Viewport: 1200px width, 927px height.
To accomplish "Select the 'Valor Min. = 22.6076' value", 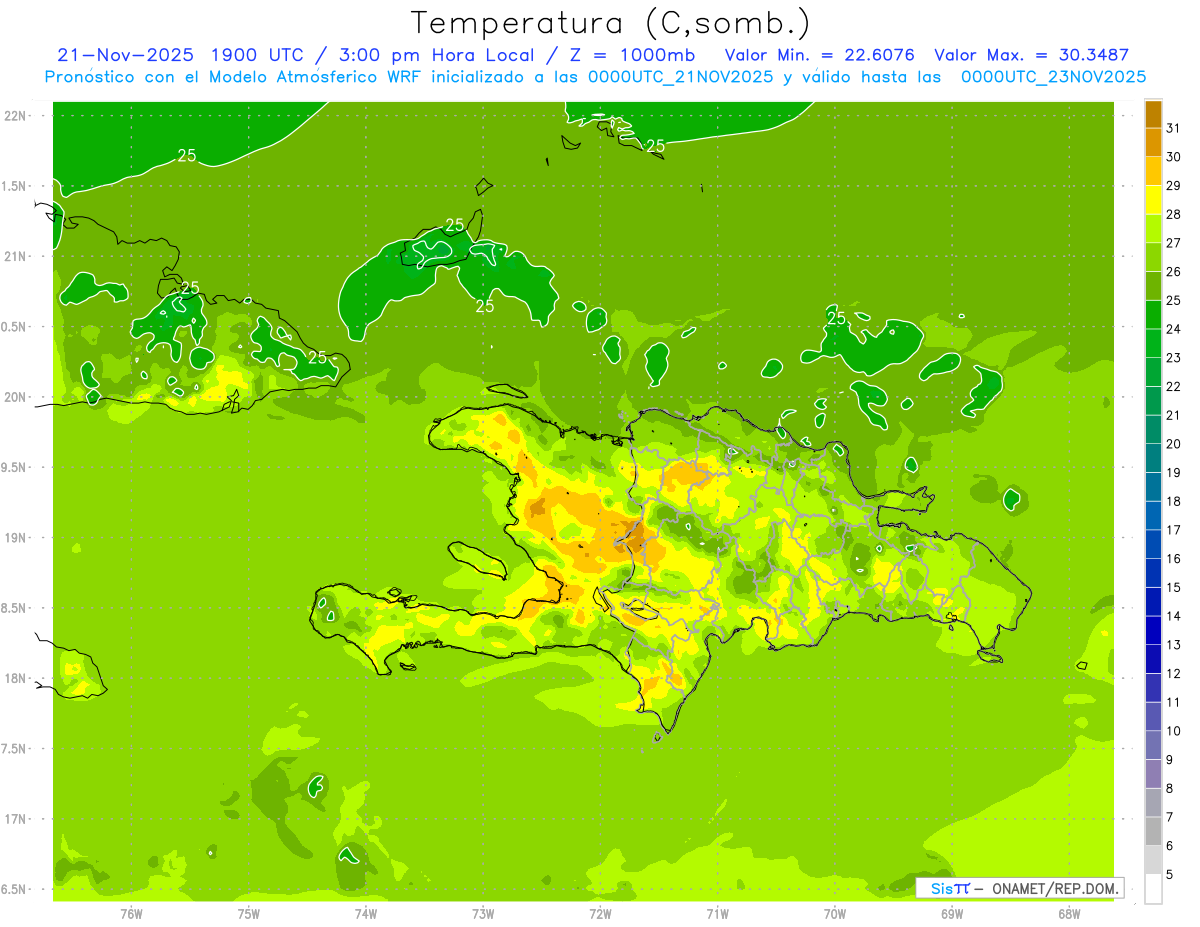I will click(820, 55).
